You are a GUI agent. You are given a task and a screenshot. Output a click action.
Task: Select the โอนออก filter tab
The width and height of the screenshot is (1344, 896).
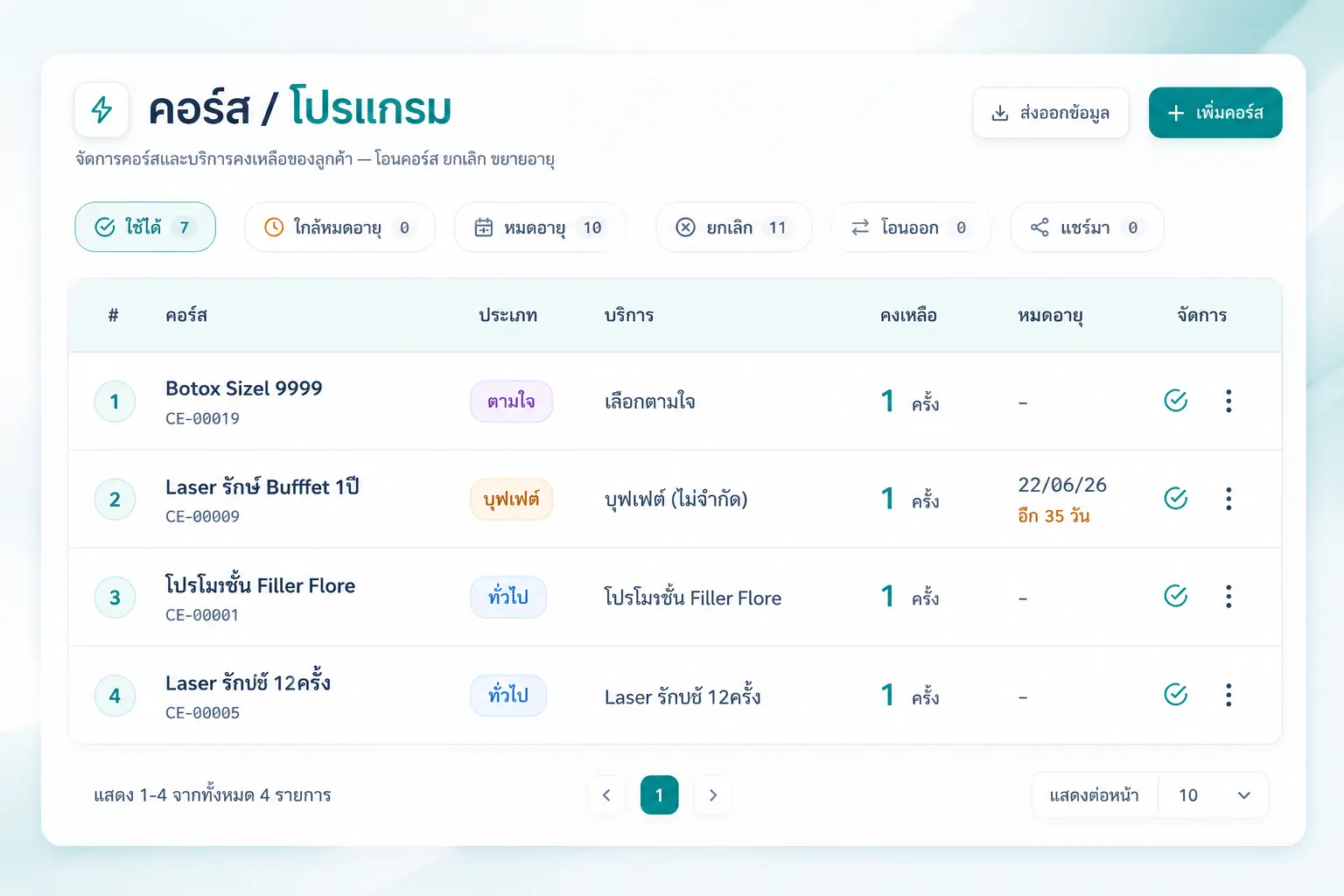coord(911,227)
